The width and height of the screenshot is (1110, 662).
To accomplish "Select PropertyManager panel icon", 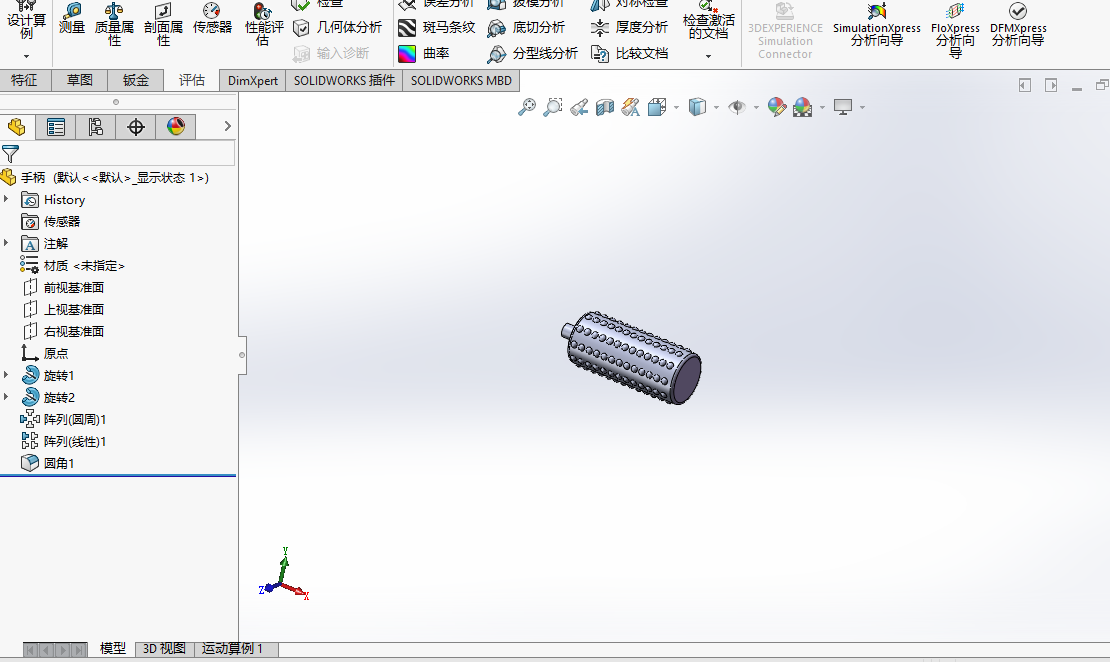I will [x=55, y=127].
